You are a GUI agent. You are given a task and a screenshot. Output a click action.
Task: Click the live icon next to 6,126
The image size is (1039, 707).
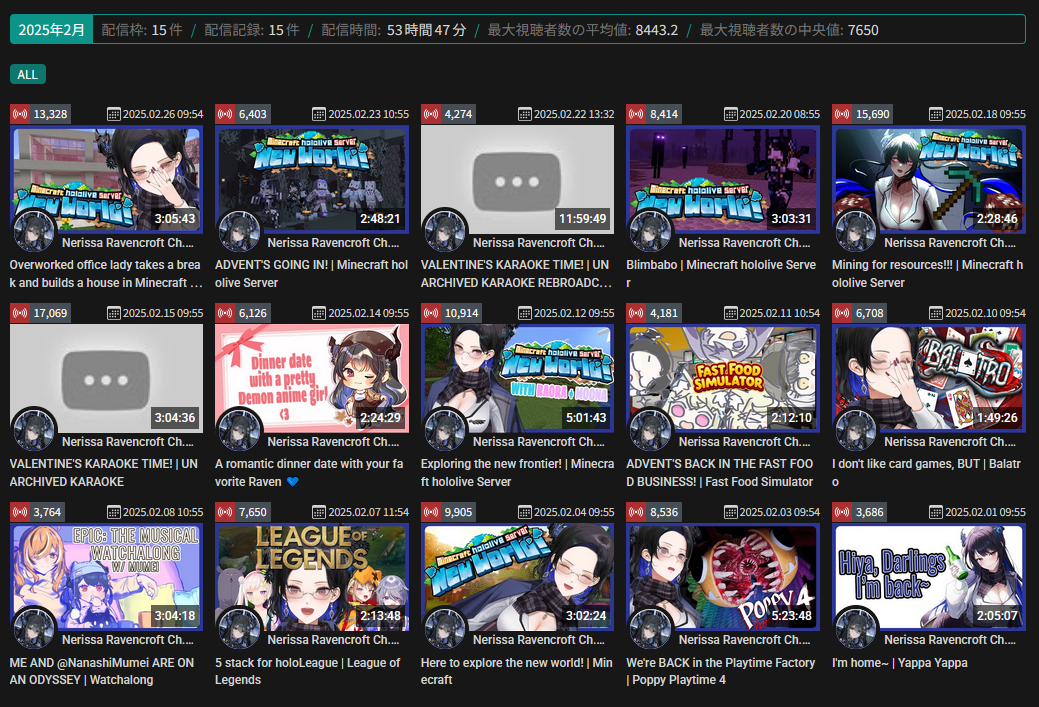225,313
